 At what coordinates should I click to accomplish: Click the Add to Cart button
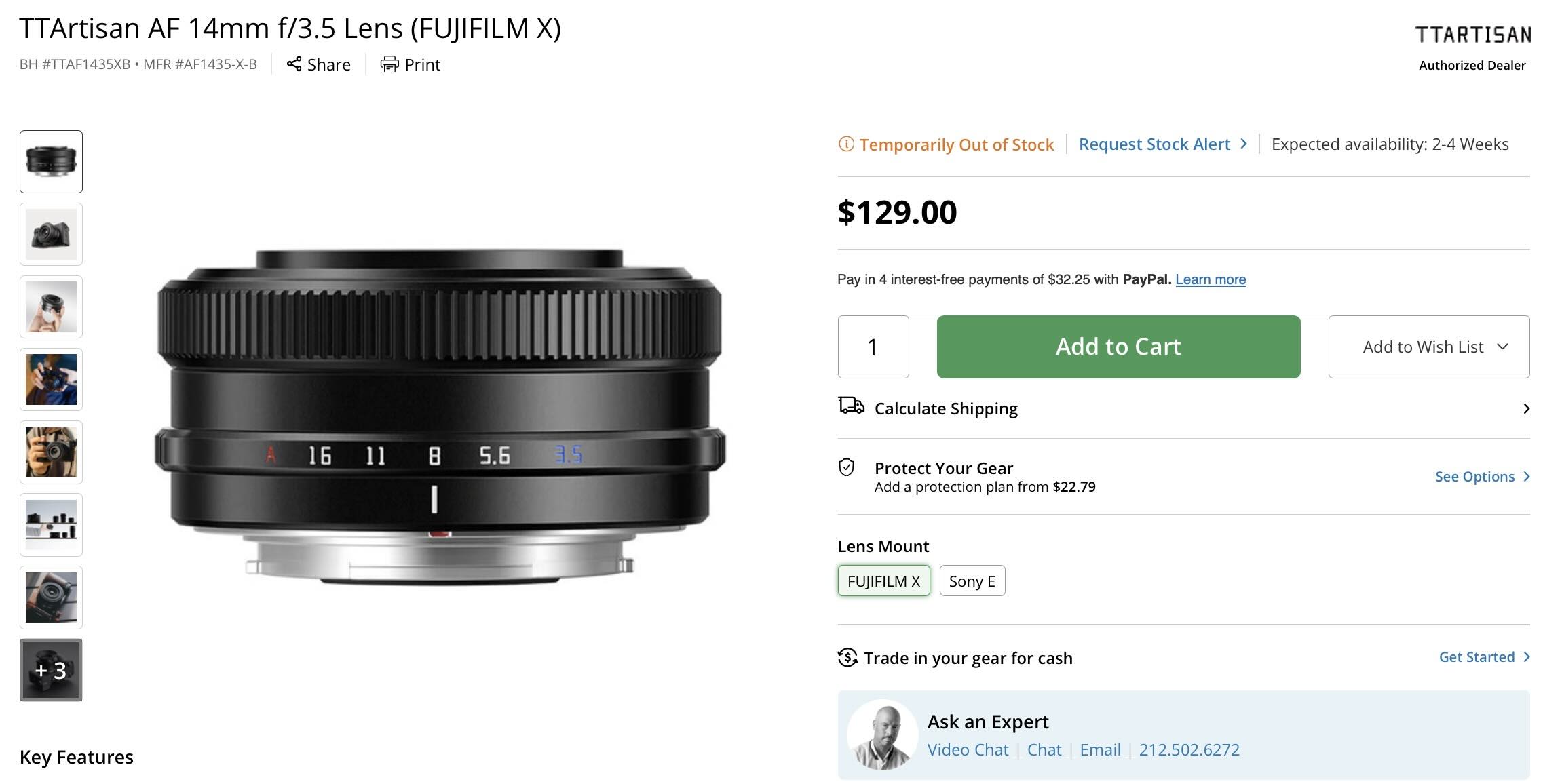1118,347
